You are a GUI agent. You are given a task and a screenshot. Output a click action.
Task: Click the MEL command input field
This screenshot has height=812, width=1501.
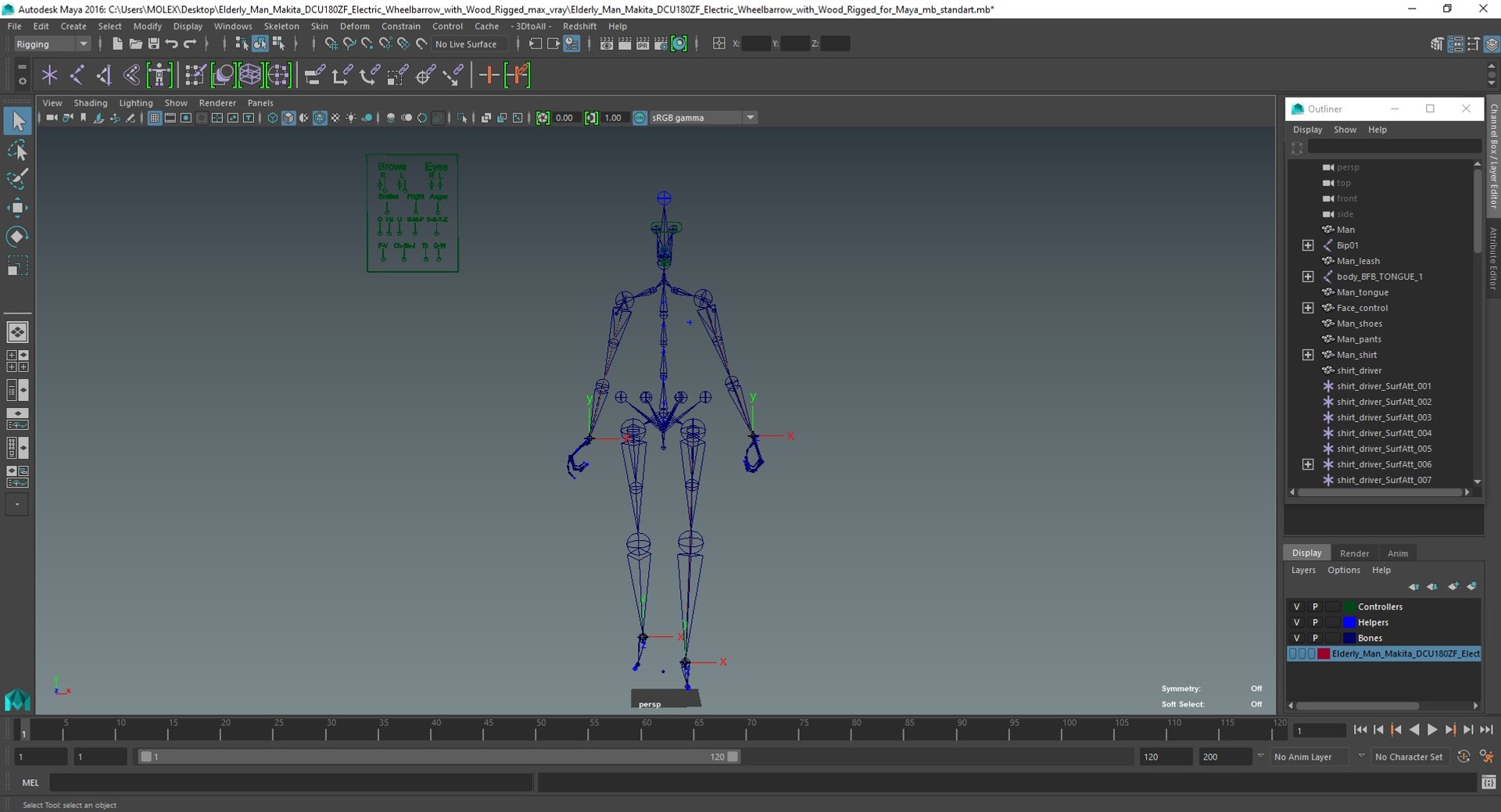pos(291,782)
